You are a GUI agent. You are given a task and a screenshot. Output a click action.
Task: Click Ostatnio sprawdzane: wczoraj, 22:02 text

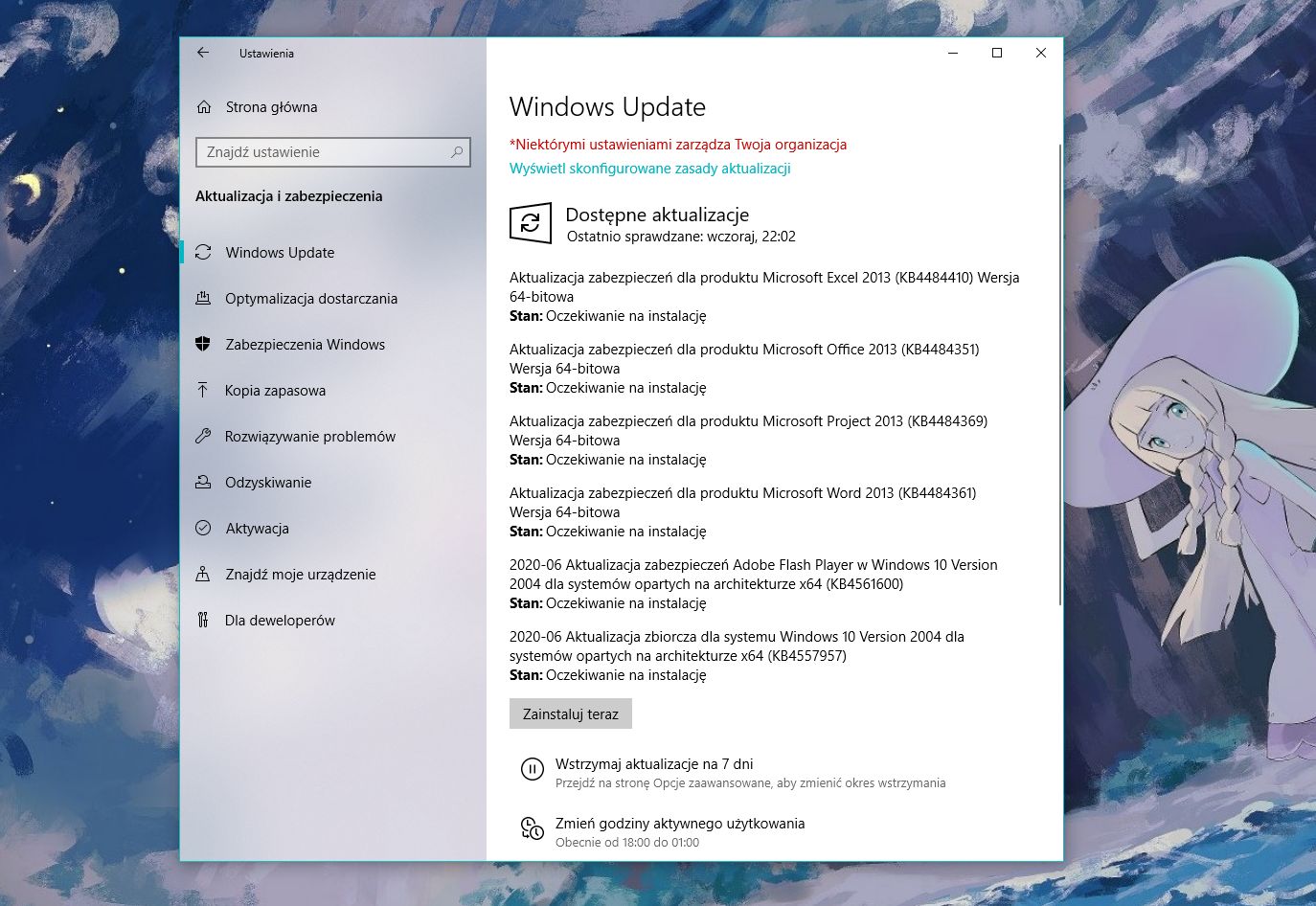coord(681,237)
